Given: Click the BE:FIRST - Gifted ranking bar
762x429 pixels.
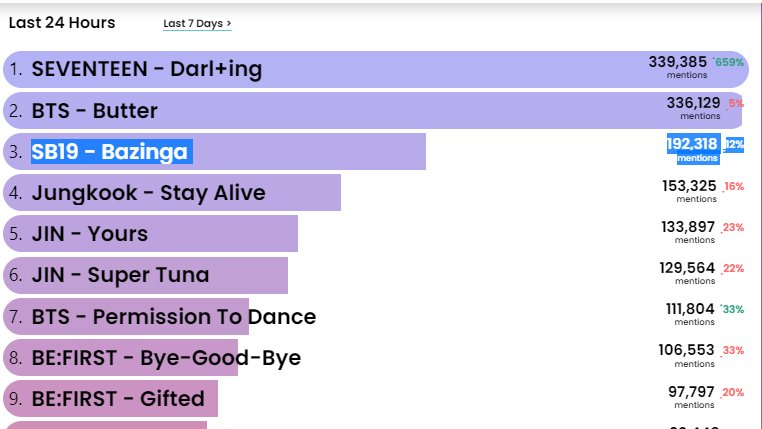Looking at the screenshot, I should tap(110, 399).
